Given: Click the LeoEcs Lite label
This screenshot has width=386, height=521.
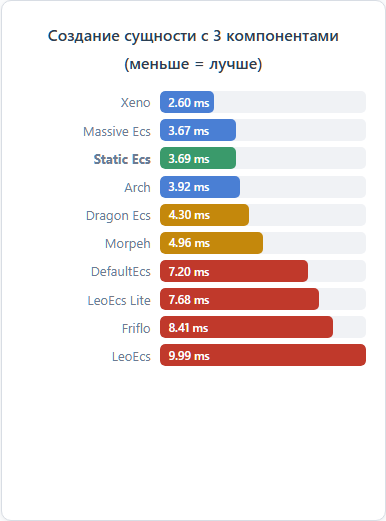Looking at the screenshot, I should pos(119,300).
